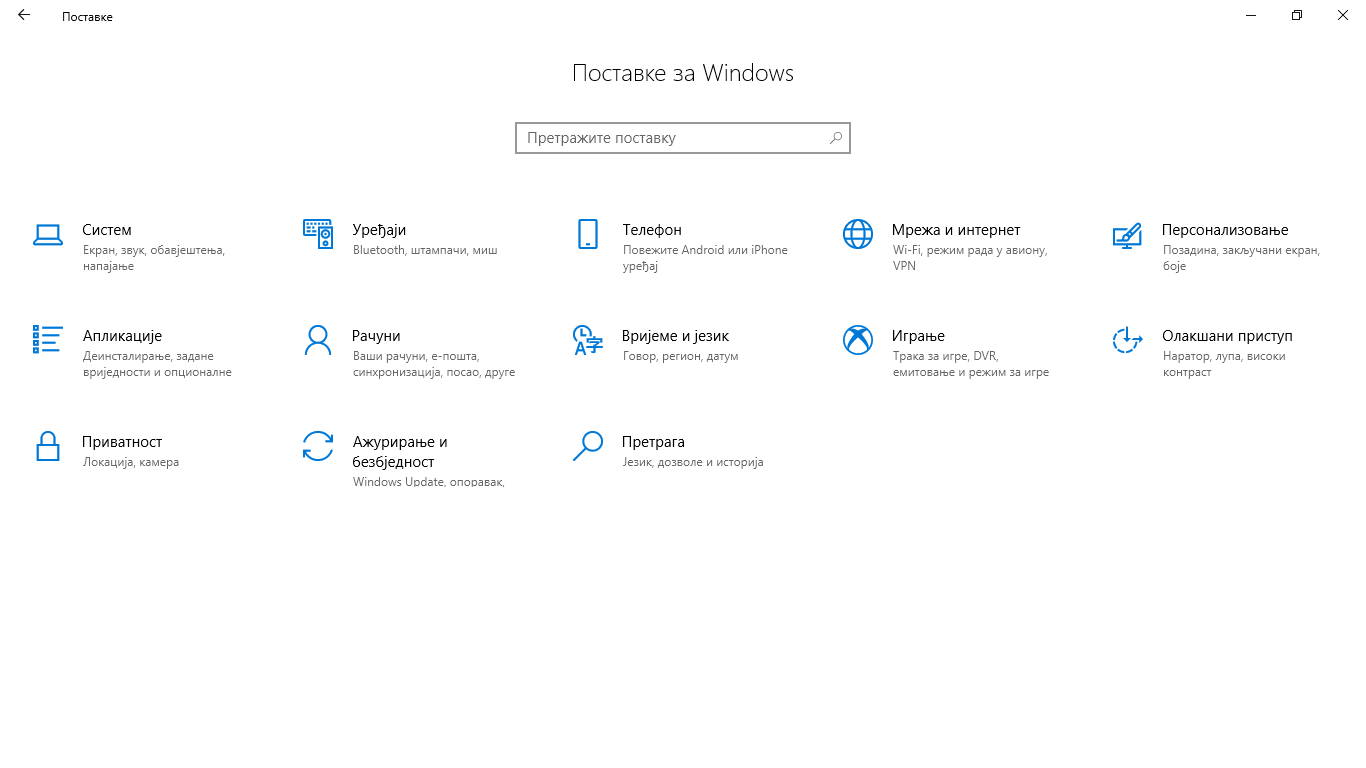Restore down the Поставке window
The height and width of the screenshot is (768, 1366).
[1297, 15]
